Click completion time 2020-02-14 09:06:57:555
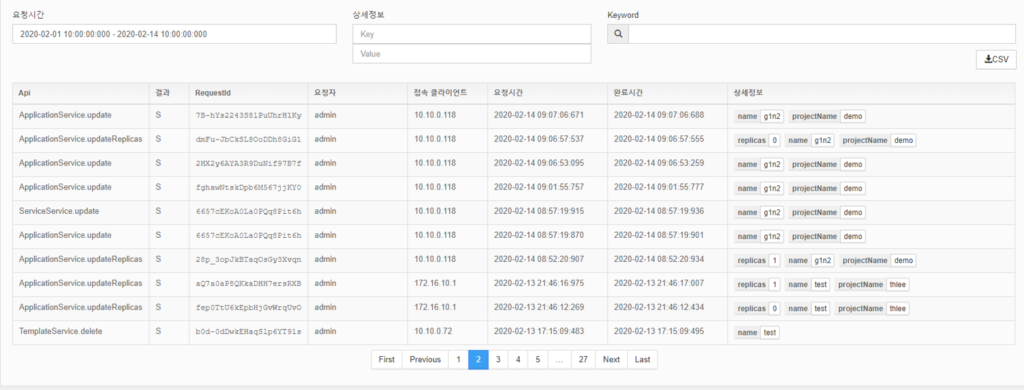This screenshot has width=1024, height=390. point(659,139)
